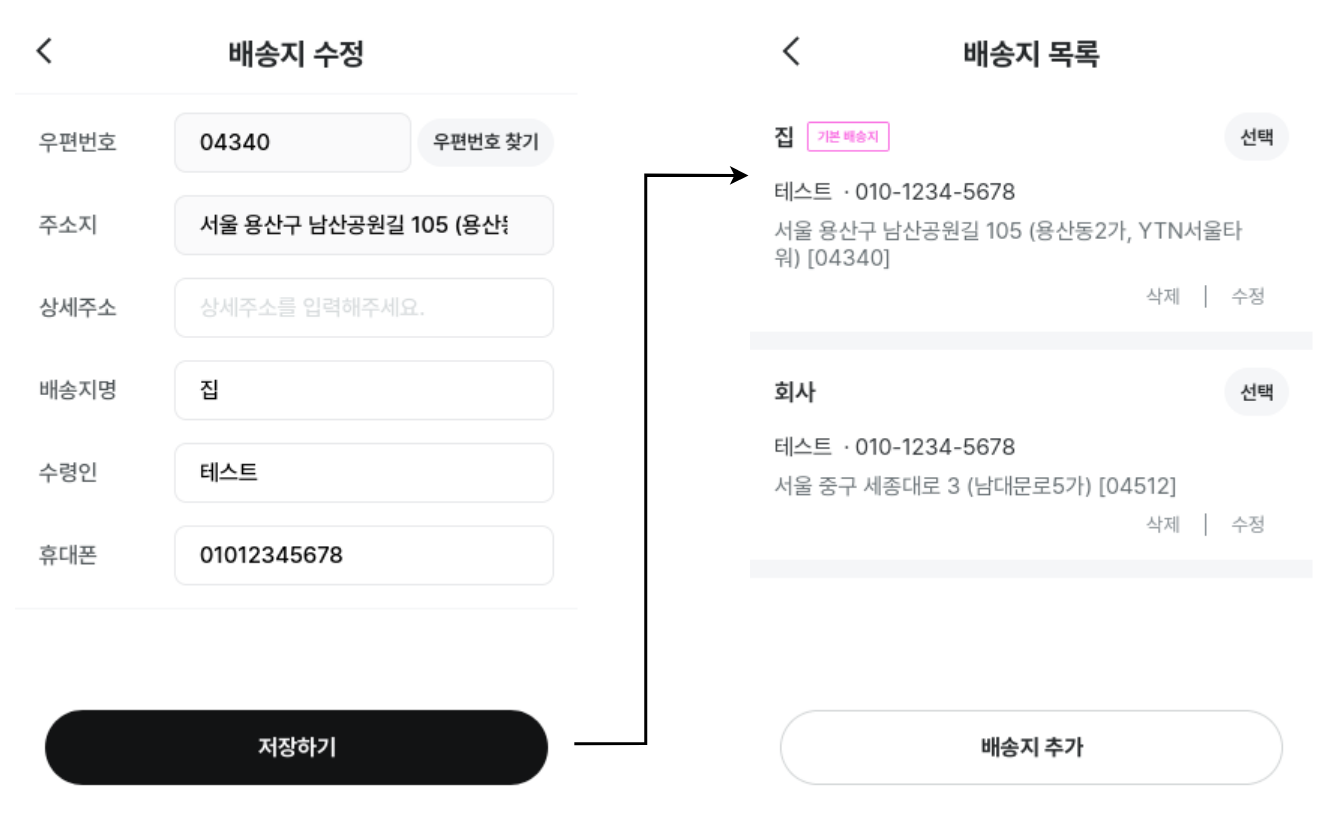Select the 회사 address with 선택
Image resolution: width=1329 pixels, height=827 pixels.
point(1256,392)
